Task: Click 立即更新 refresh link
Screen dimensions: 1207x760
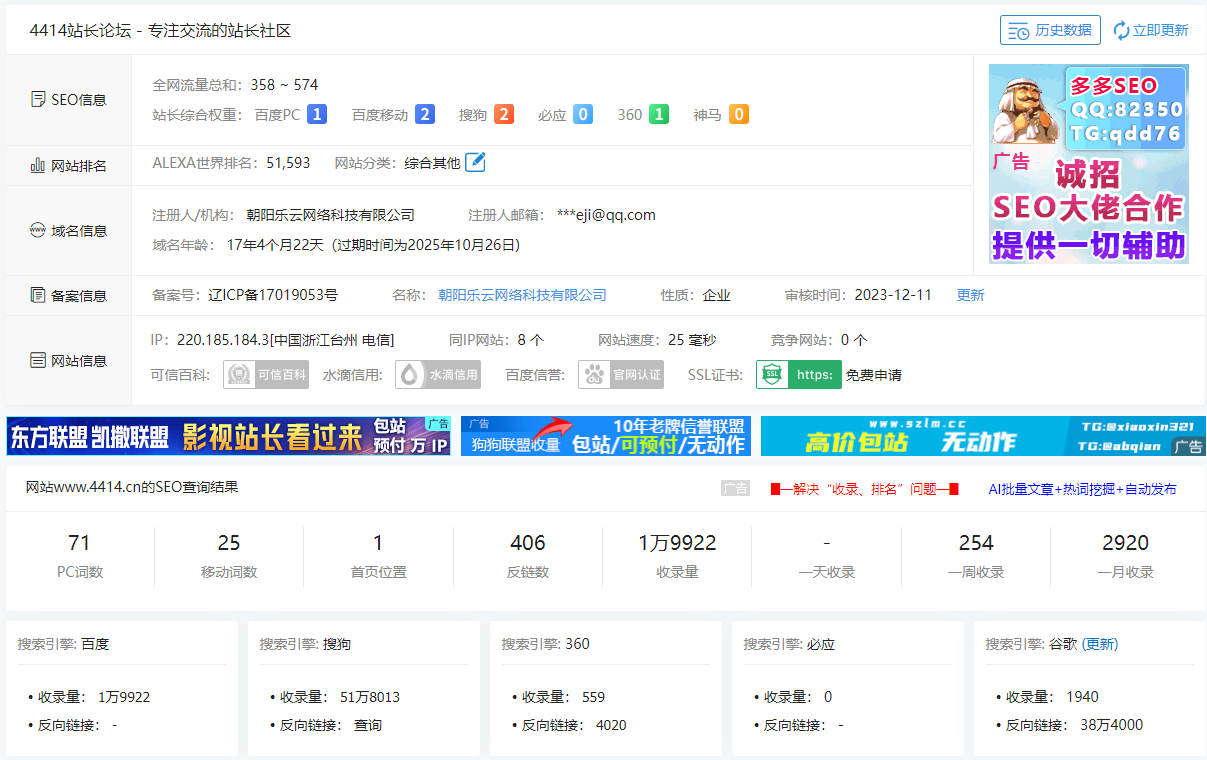Action: coord(1160,30)
